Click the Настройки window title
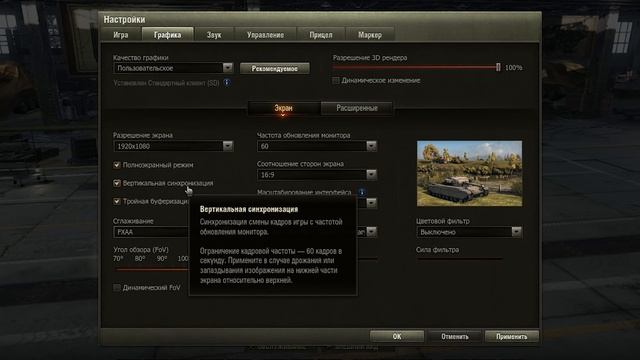The height and width of the screenshot is (360, 640). click(x=124, y=19)
